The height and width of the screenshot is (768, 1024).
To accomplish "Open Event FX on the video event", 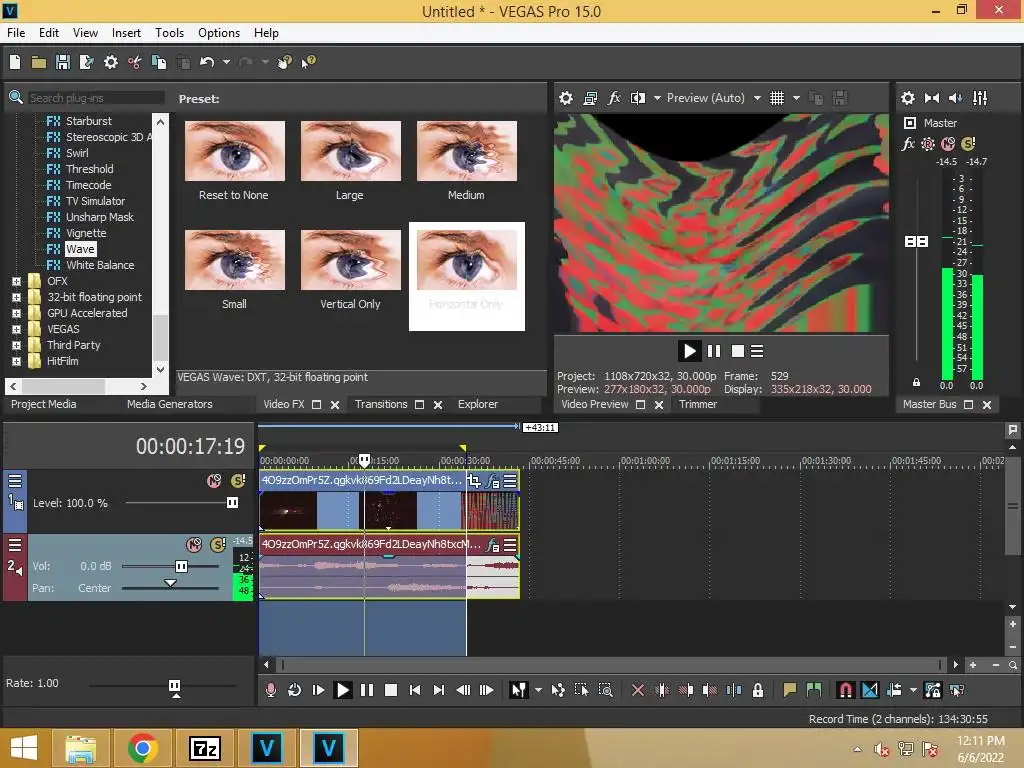I will [x=492, y=481].
